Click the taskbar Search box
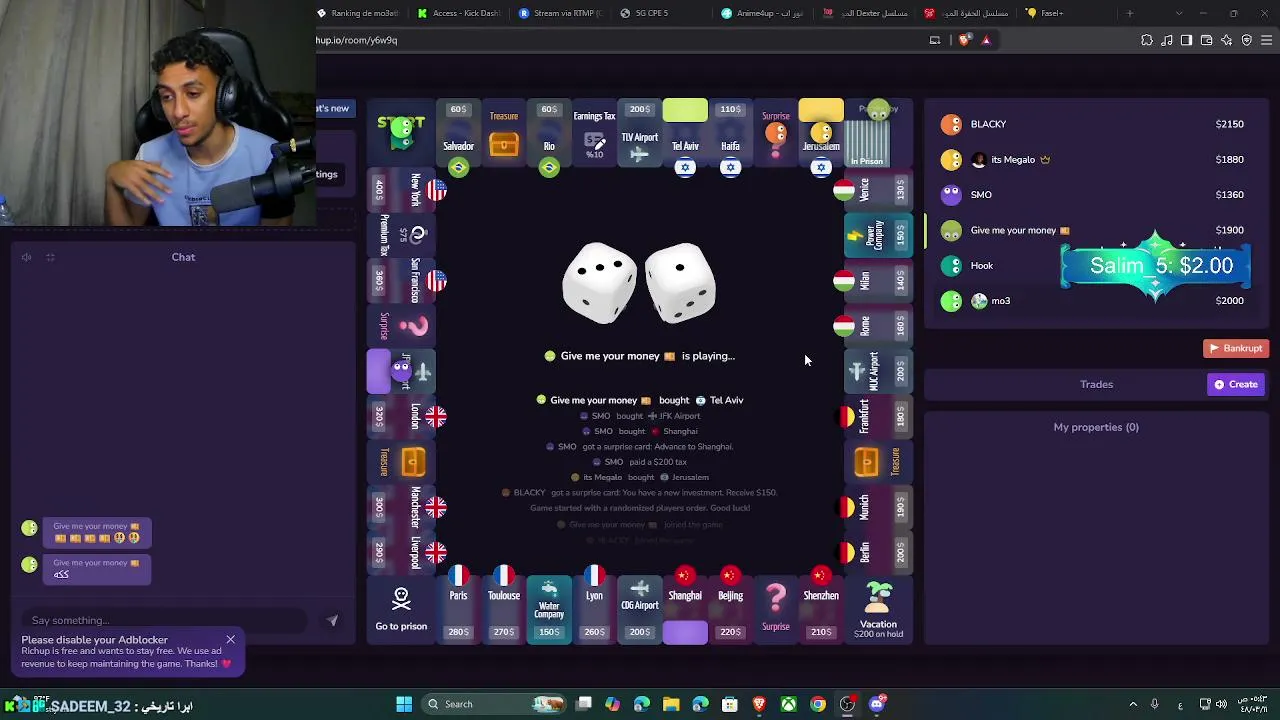The image size is (1280, 720). click(x=495, y=704)
